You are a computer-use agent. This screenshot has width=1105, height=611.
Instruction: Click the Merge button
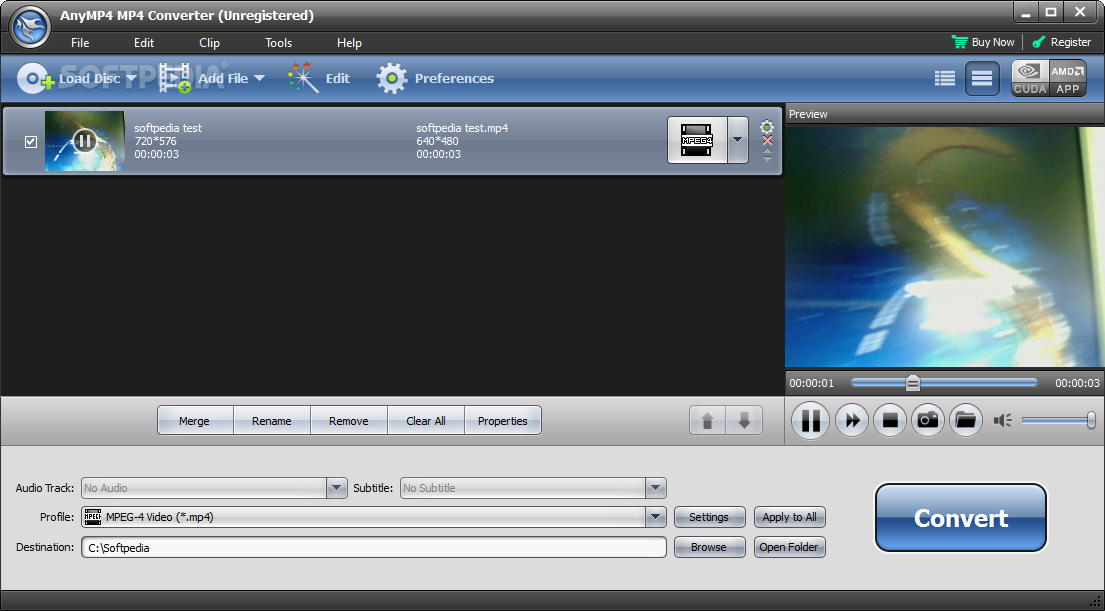195,421
